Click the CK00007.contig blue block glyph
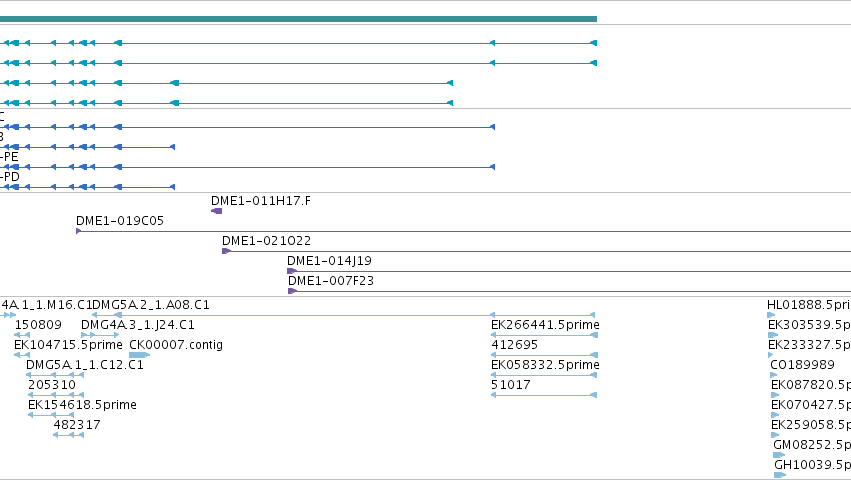 pos(139,355)
